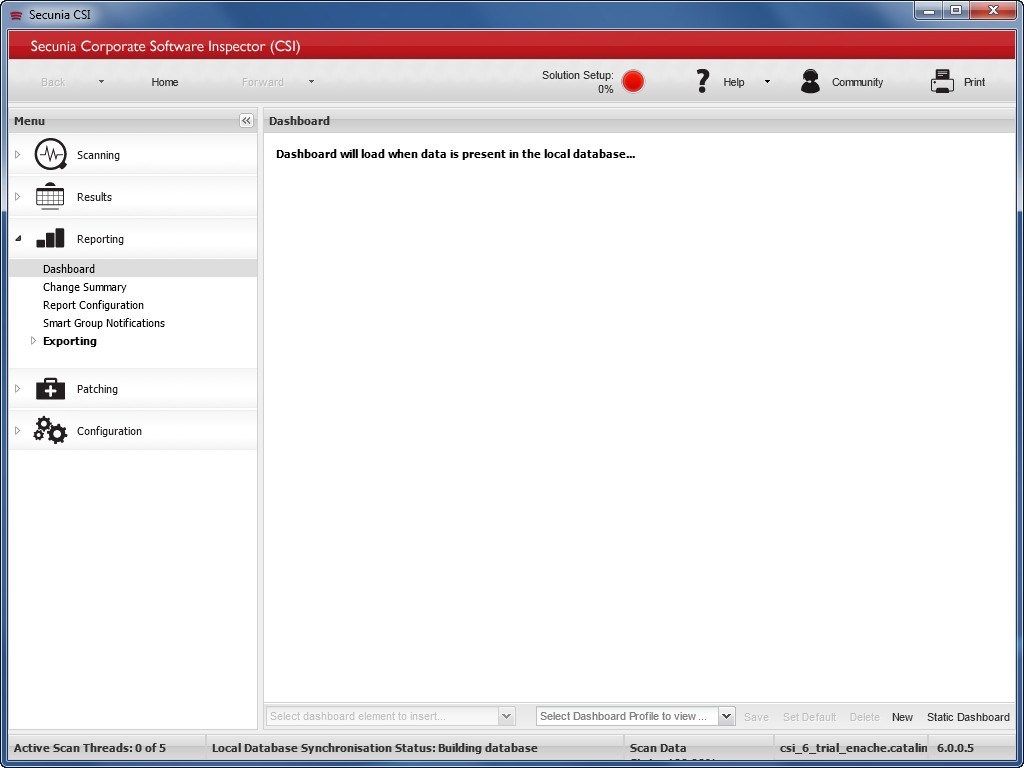The image size is (1024, 768).
Task: Click the Solution Setup 0% text
Action: click(577, 82)
